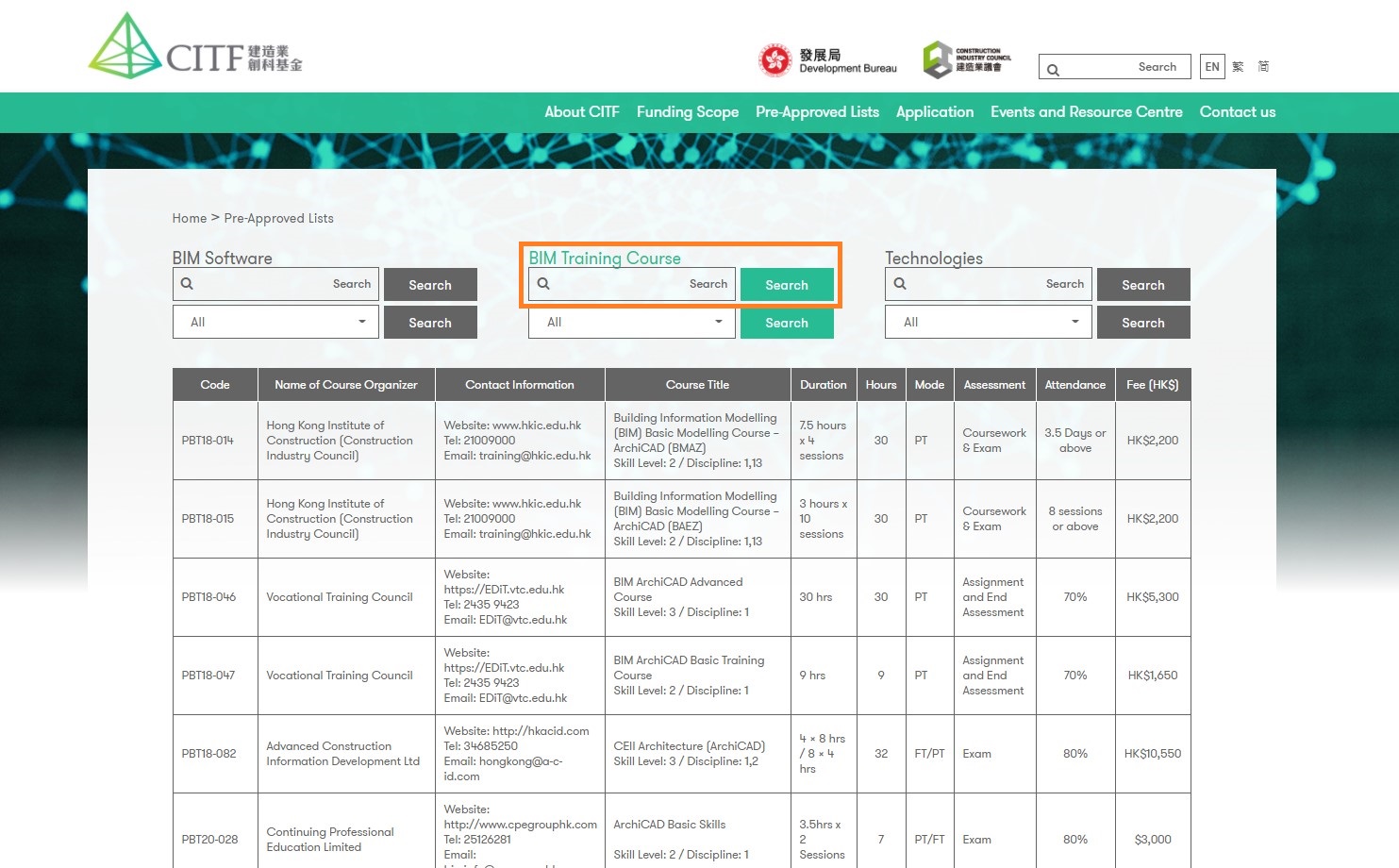Click the BIM Training Course magnifier icon

[543, 284]
